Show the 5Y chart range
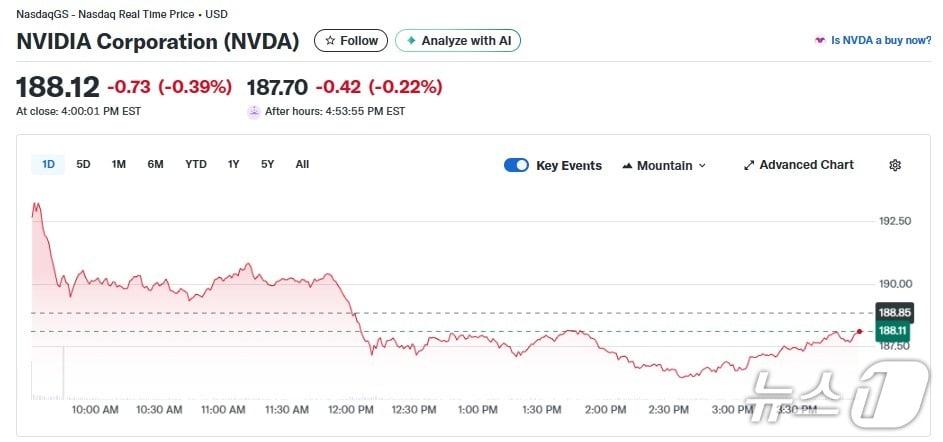The width and height of the screenshot is (943, 442). 267,164
